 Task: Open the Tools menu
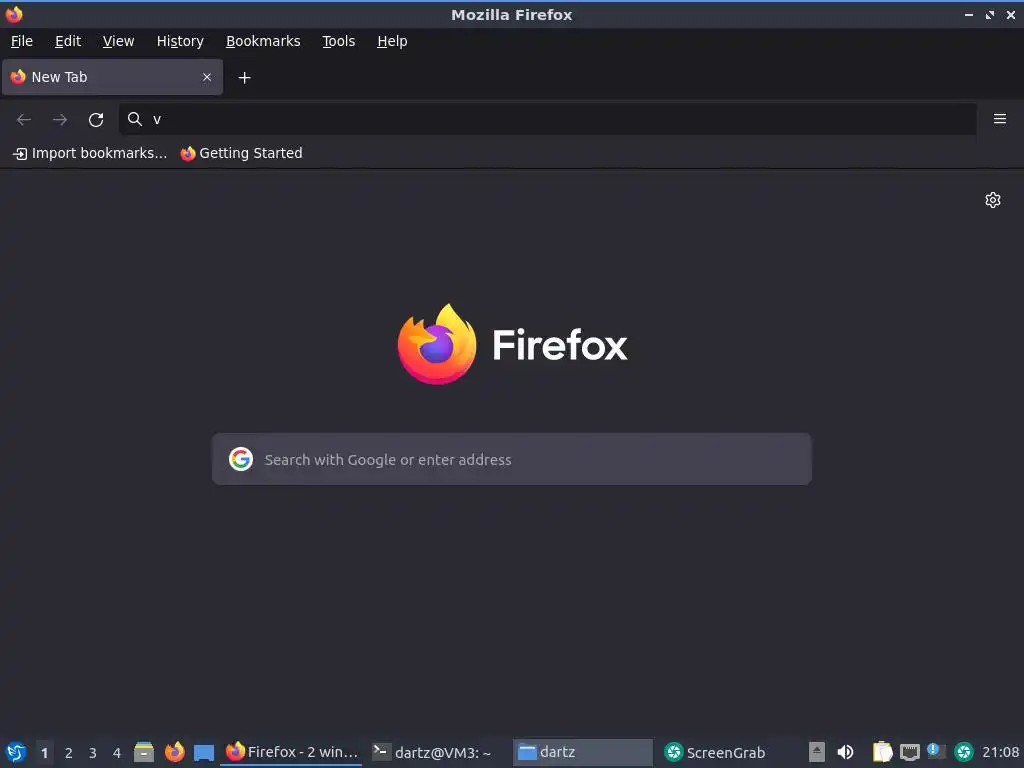point(338,41)
